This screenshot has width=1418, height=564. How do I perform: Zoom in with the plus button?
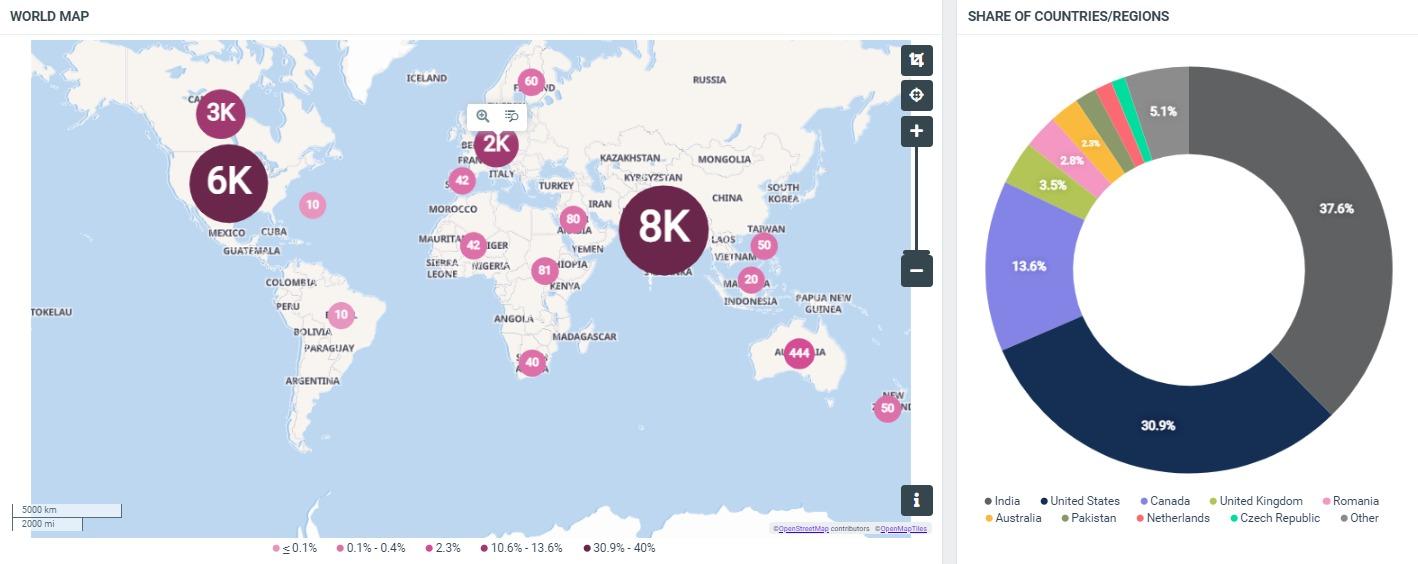coord(916,131)
